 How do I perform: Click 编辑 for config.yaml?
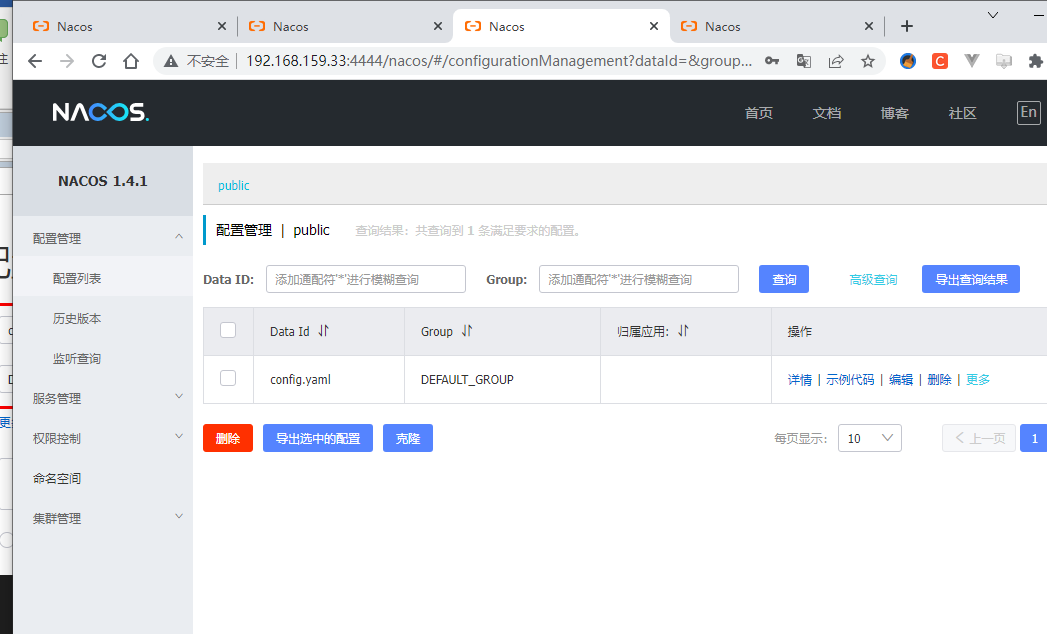[x=901, y=379]
